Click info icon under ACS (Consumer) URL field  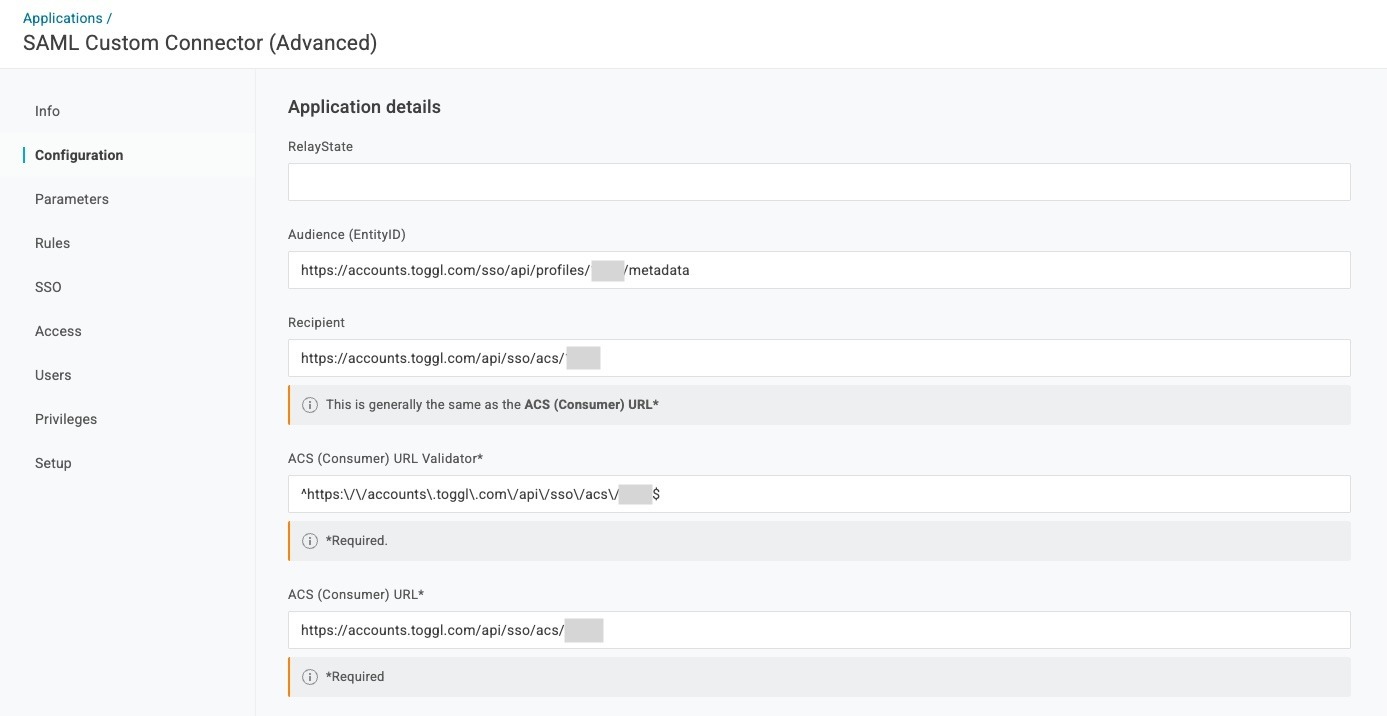coord(310,677)
